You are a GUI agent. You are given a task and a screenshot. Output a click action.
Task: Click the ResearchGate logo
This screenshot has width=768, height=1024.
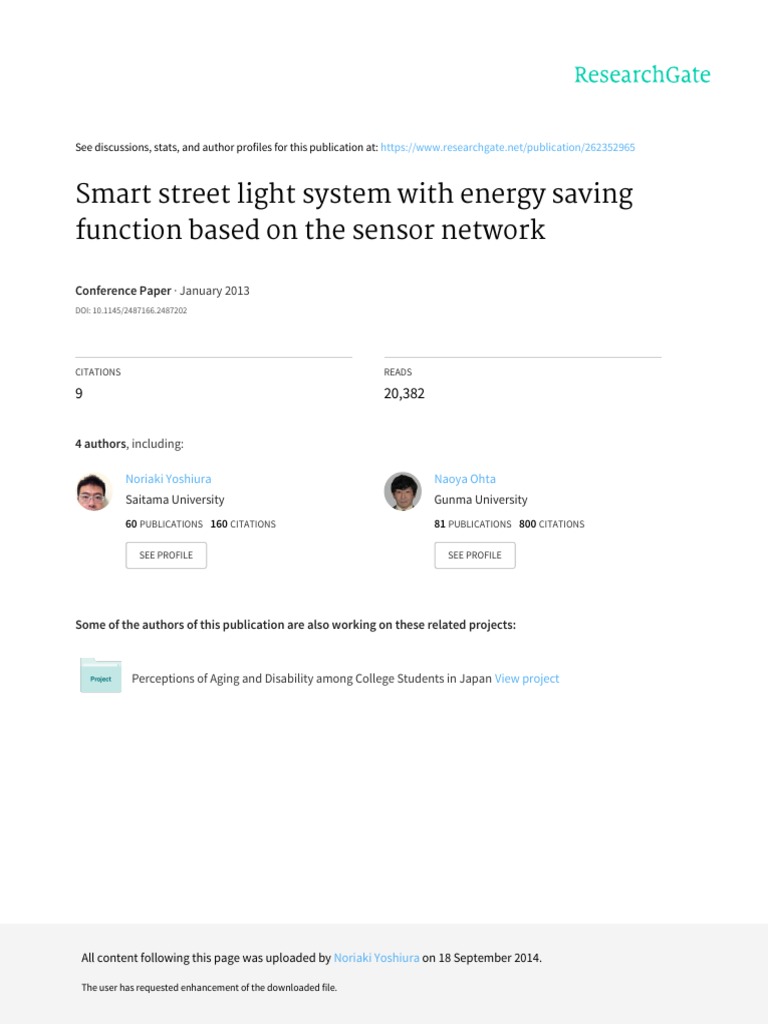642,75
